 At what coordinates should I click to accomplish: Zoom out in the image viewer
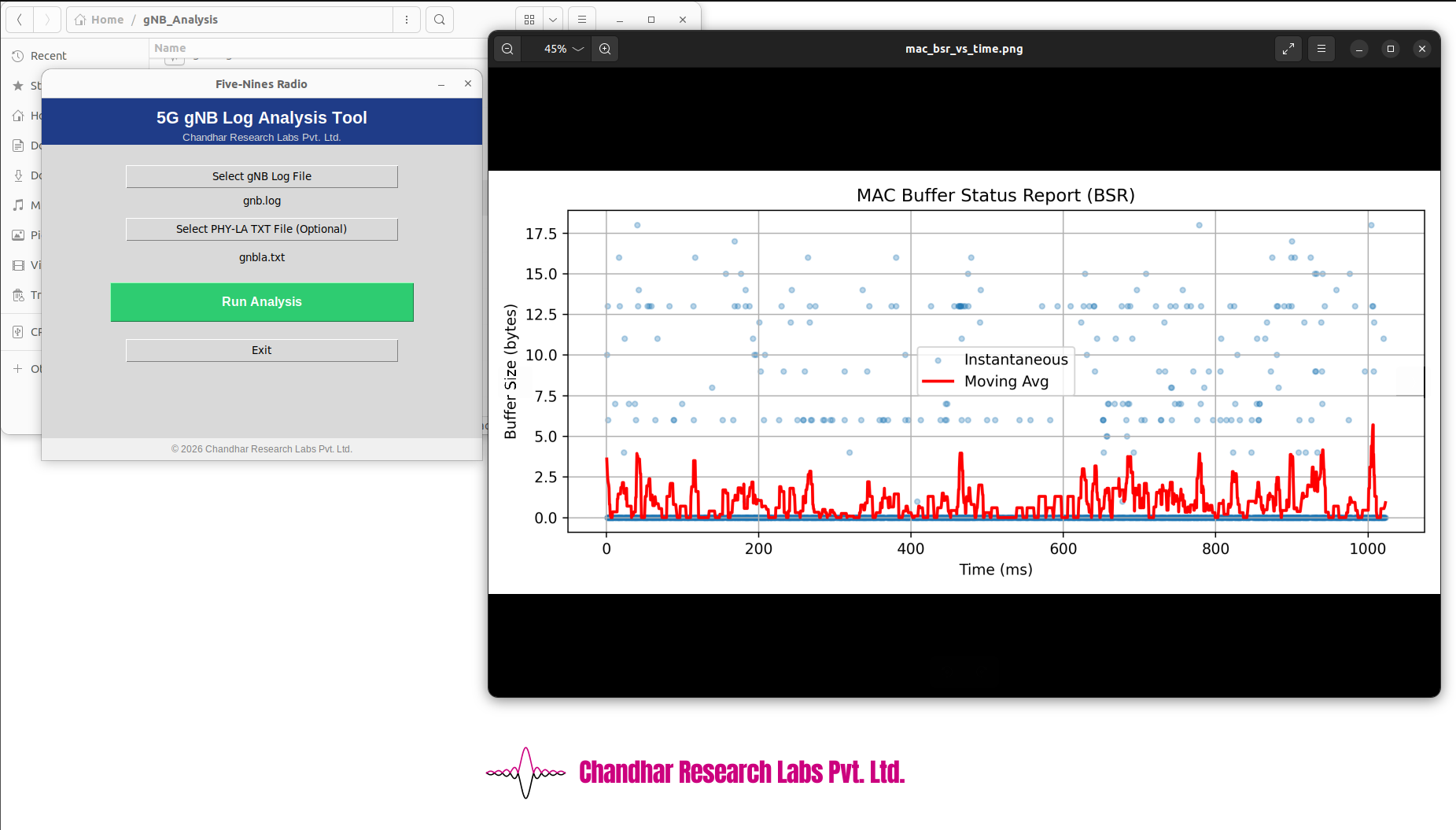(507, 49)
